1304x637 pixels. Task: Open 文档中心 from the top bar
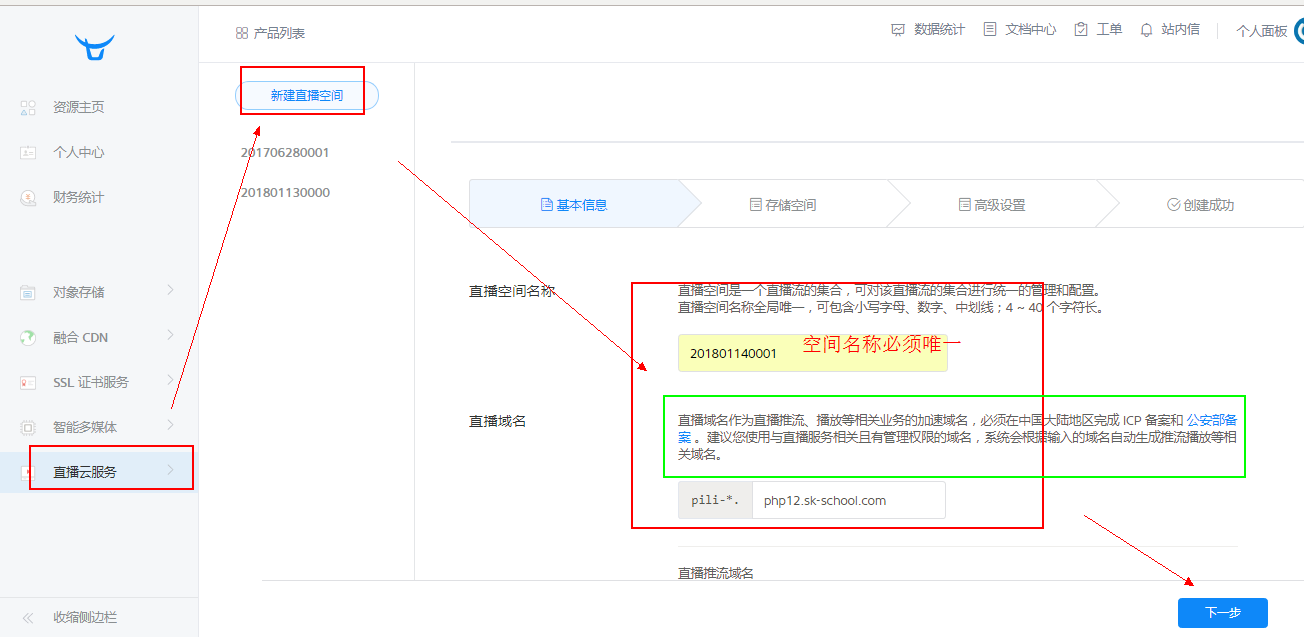click(1019, 30)
